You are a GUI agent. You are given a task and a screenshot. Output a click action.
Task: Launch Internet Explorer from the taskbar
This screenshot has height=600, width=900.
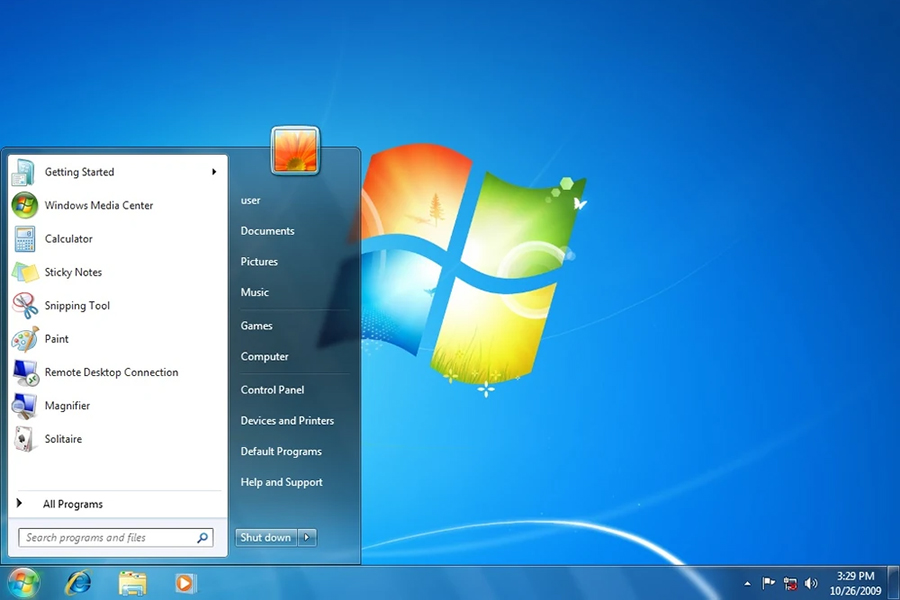coord(78,583)
